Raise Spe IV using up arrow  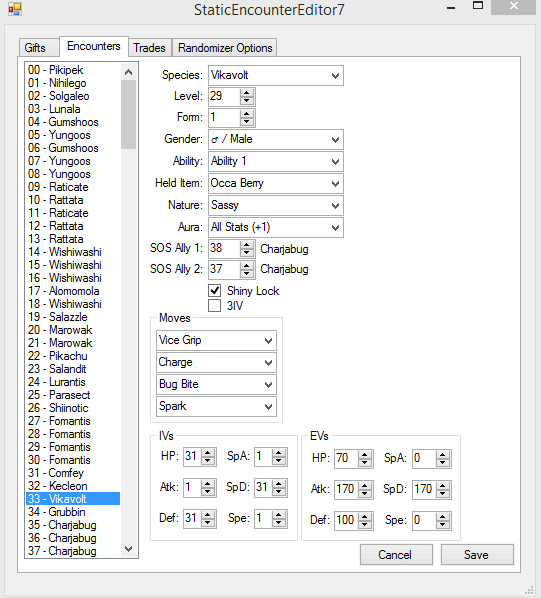[x=279, y=515]
